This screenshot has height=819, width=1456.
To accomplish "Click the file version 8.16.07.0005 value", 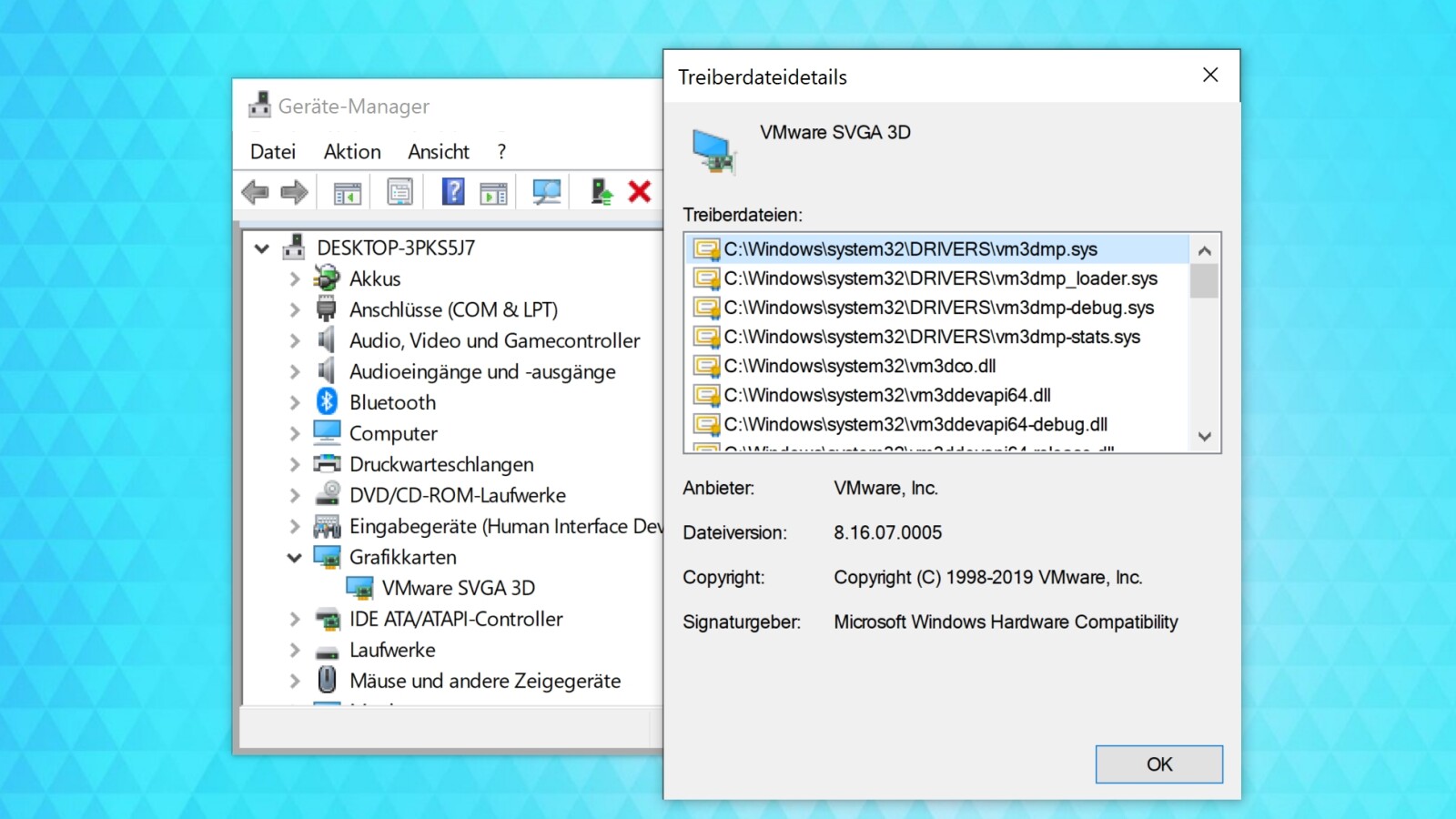I will click(887, 532).
